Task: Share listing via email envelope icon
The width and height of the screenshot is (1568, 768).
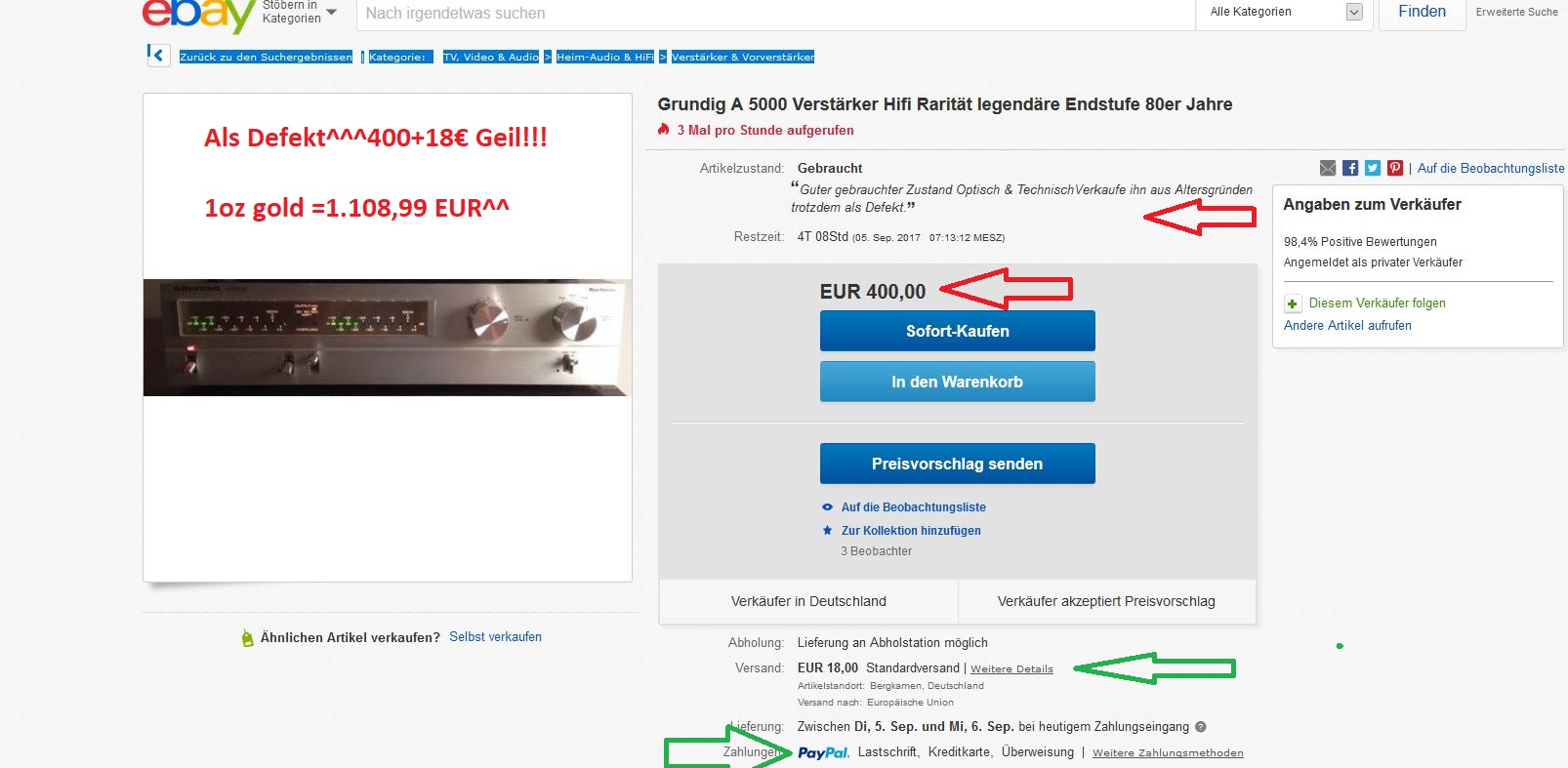Action: click(x=1327, y=168)
